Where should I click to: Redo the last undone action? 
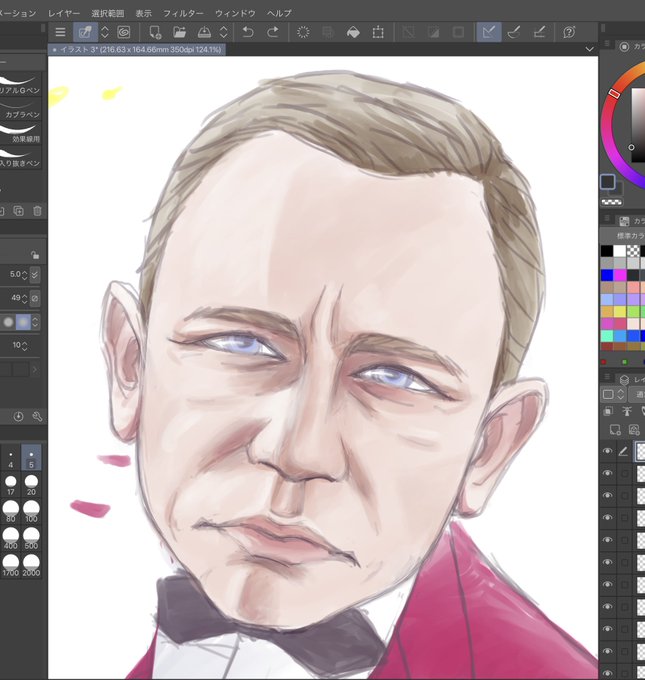273,32
